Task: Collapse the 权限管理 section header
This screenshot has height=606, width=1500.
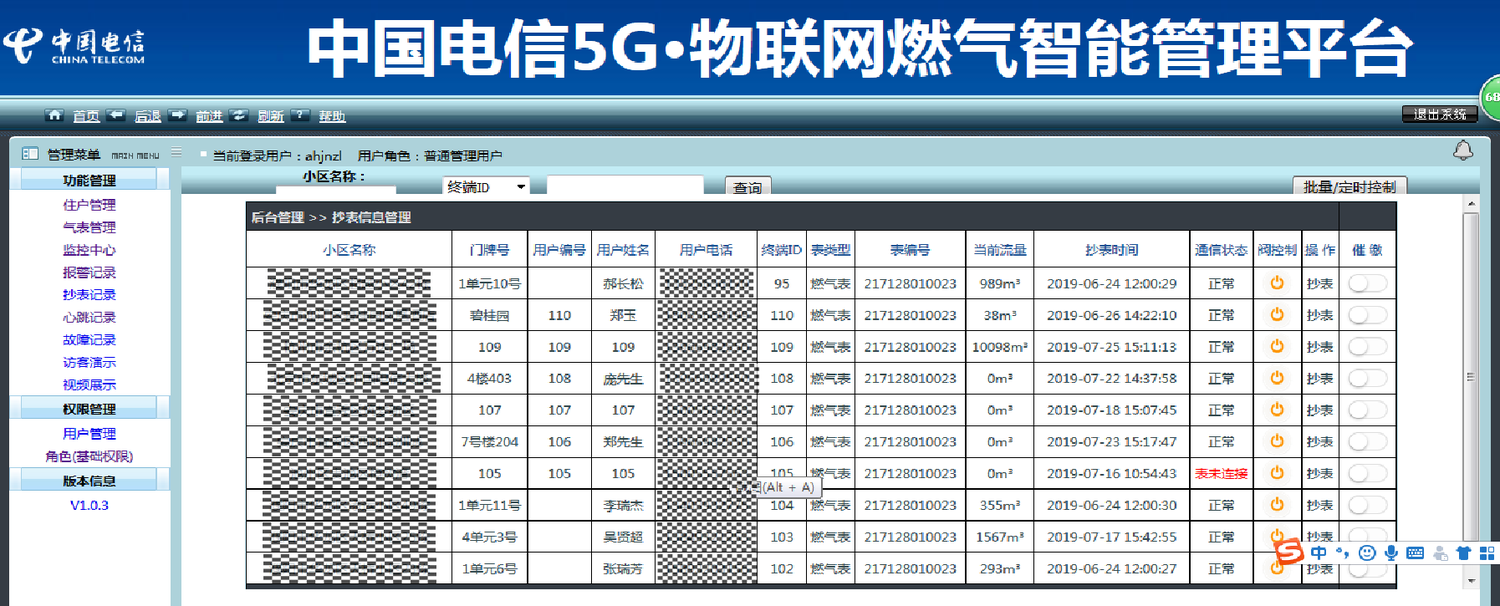Action: [90, 408]
